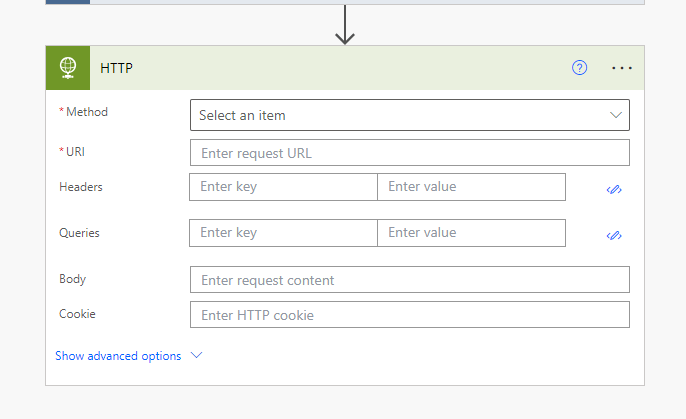Select the Queries 'Enter value' field
686x419 pixels.
pos(471,233)
